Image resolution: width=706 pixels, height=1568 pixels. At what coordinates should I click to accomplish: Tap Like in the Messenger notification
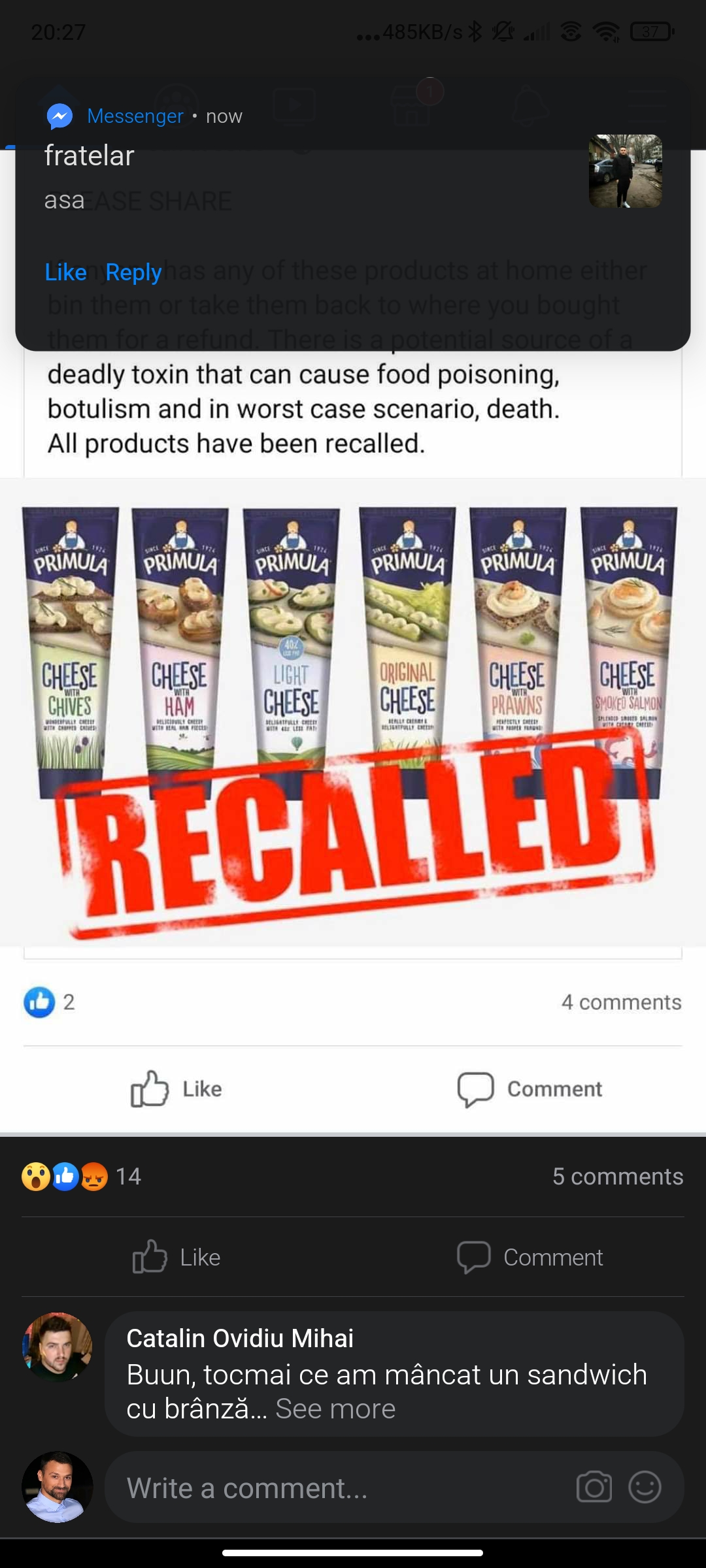point(65,272)
